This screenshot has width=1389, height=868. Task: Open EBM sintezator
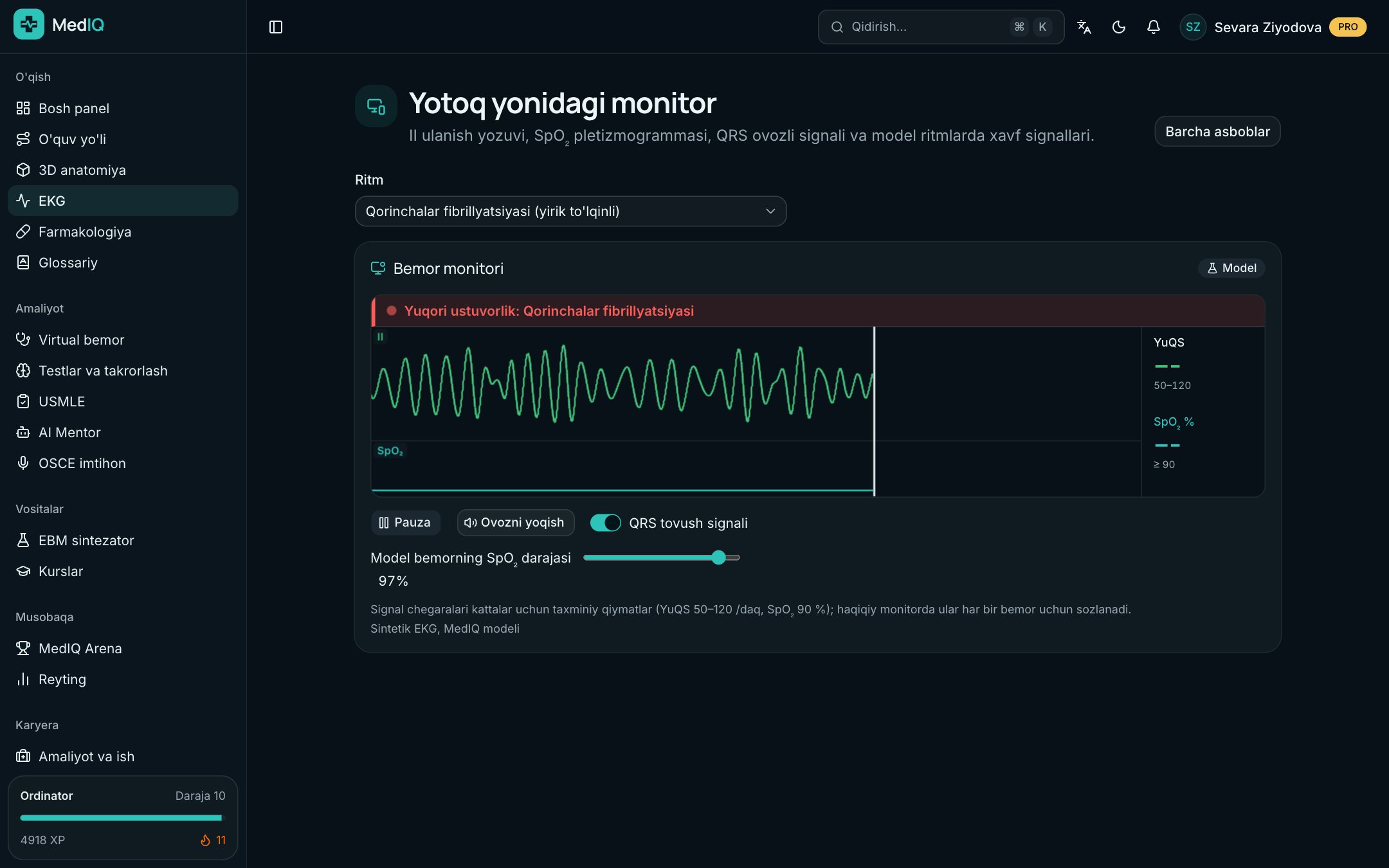(123, 540)
